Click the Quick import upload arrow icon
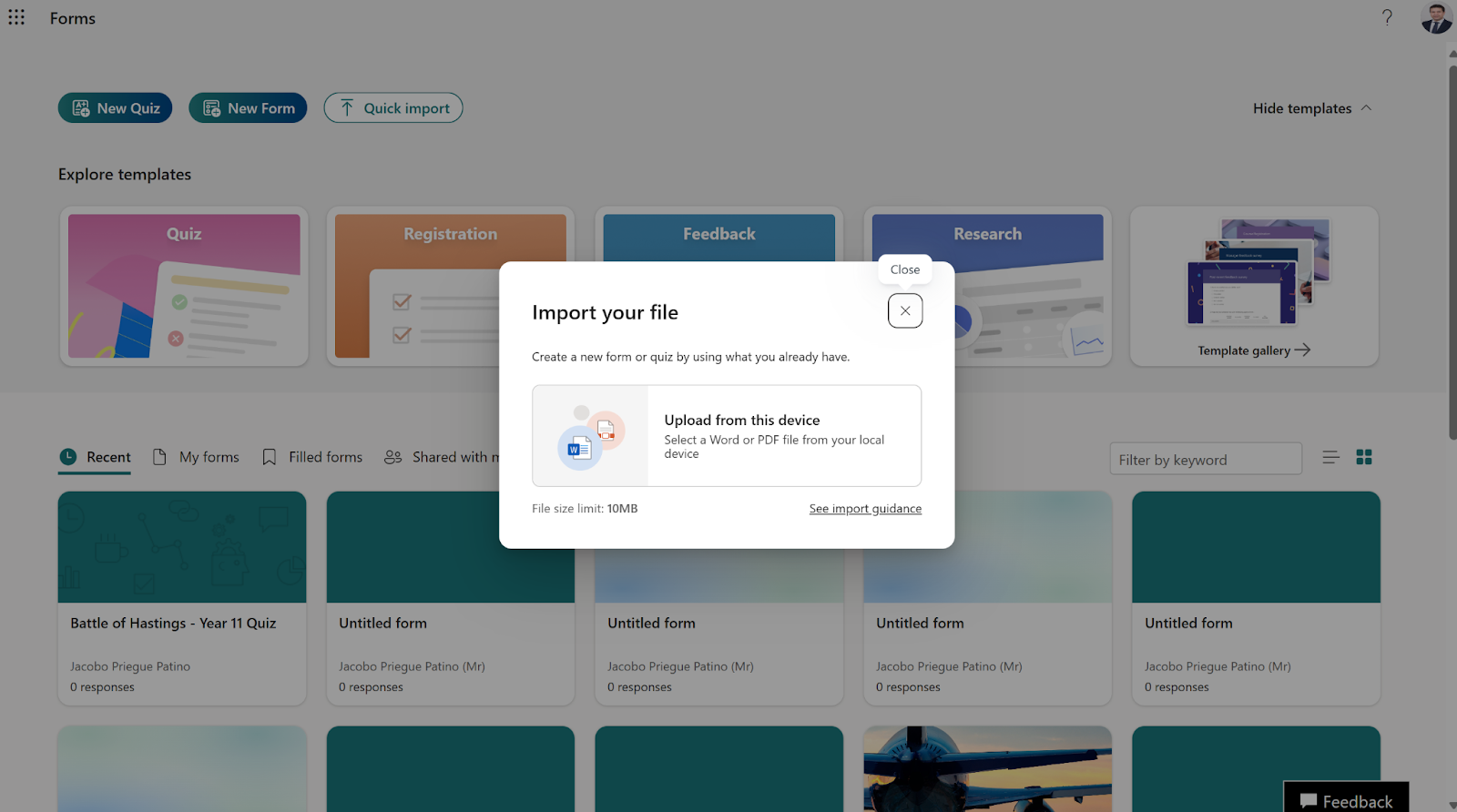The height and width of the screenshot is (812, 1457). pos(347,108)
